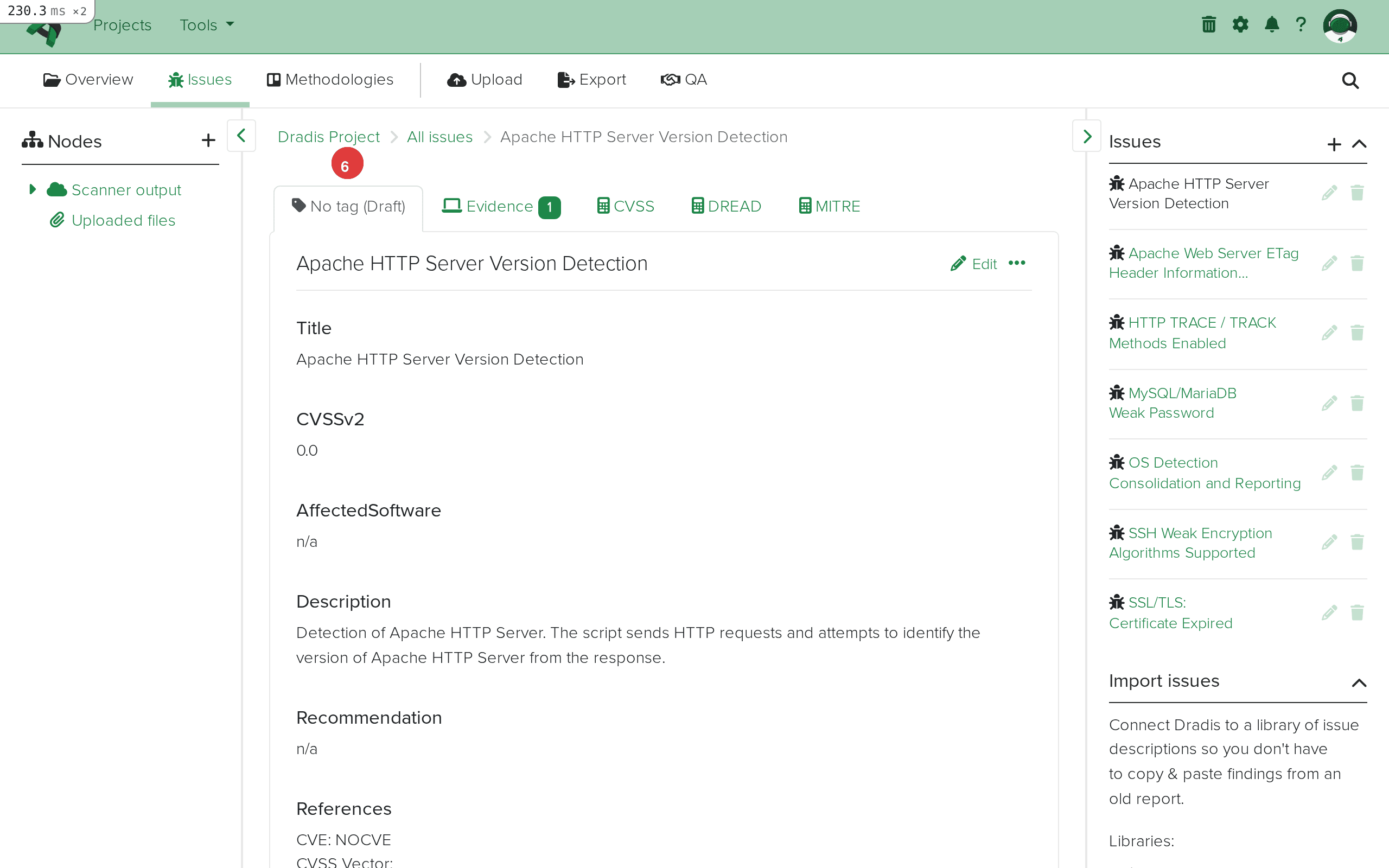The image size is (1389, 868).
Task: Click the user avatar picture
Action: click(x=1341, y=25)
